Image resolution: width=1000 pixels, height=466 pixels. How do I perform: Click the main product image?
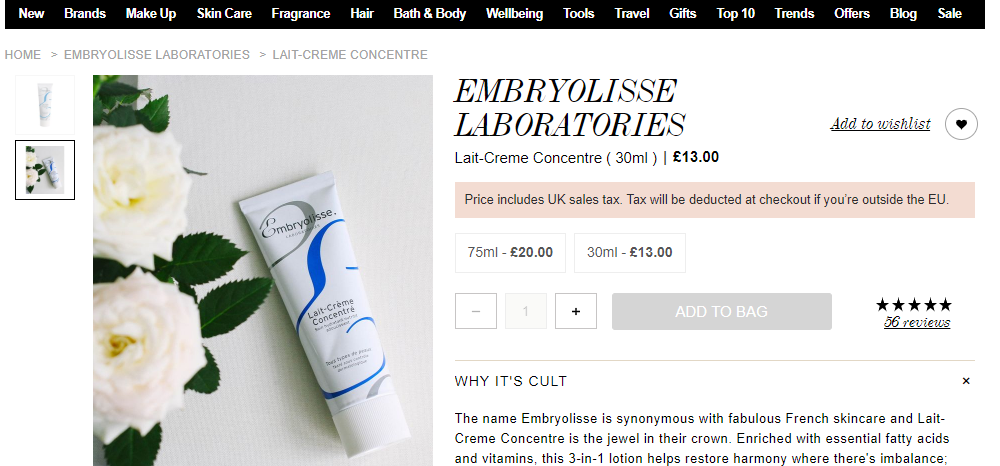263,270
